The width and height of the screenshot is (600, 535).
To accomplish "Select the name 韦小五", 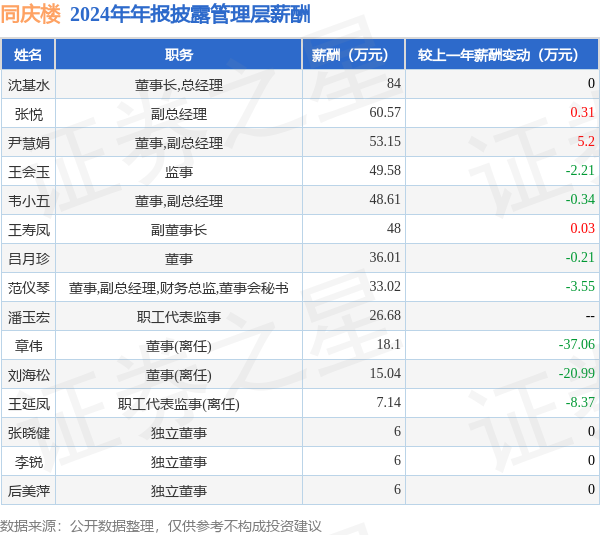I will click(x=29, y=201).
